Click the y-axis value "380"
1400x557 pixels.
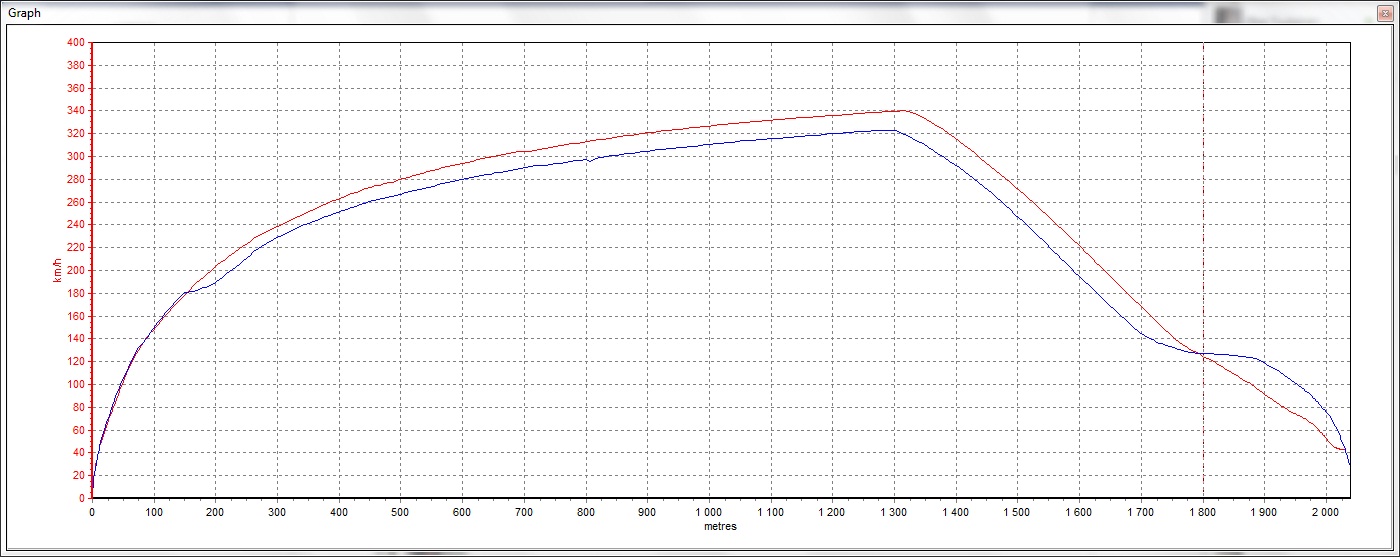click(76, 65)
